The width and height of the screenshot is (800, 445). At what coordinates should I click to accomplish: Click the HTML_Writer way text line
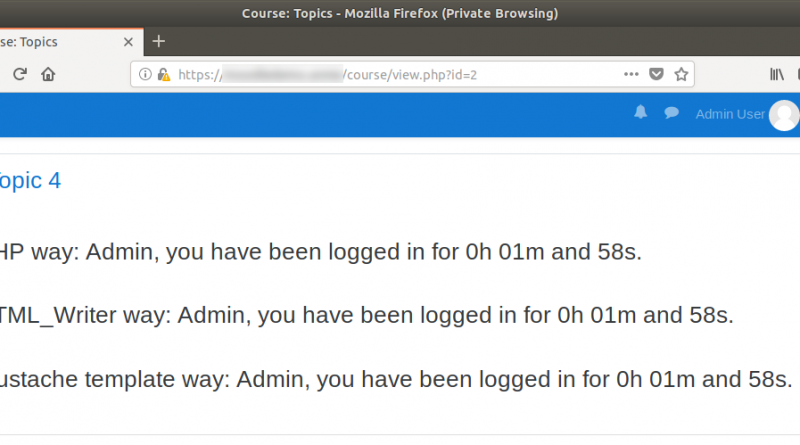pyautogui.click(x=366, y=315)
